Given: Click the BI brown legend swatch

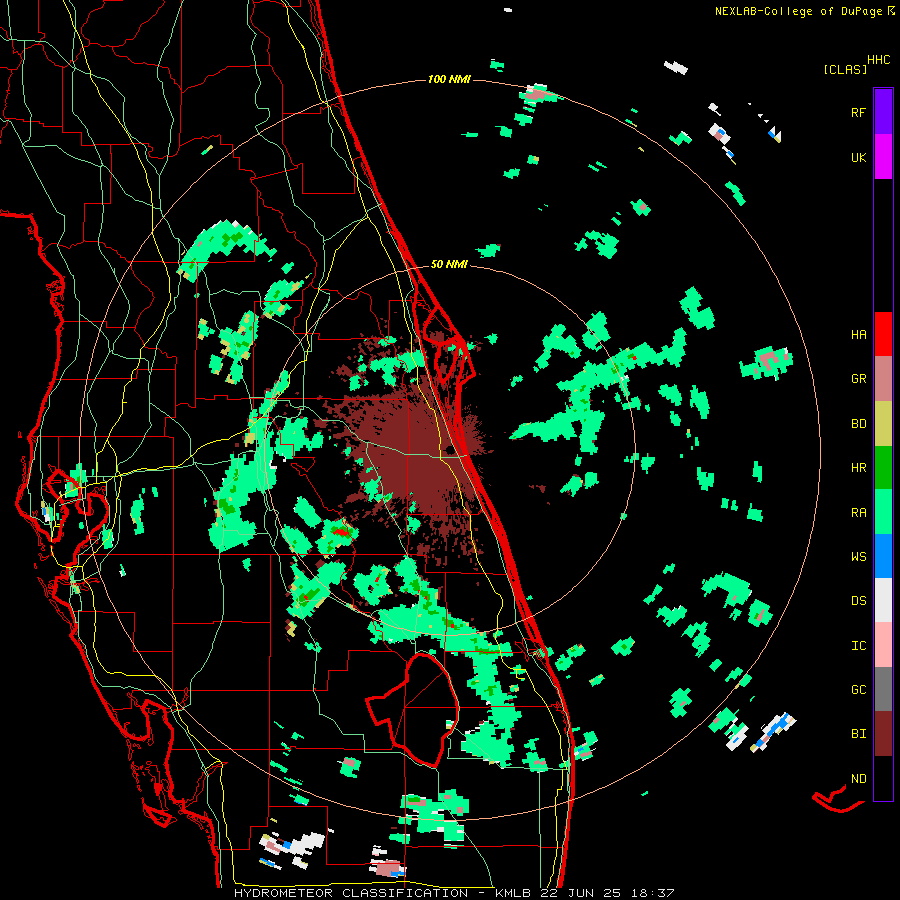Looking at the screenshot, I should coord(883,734).
